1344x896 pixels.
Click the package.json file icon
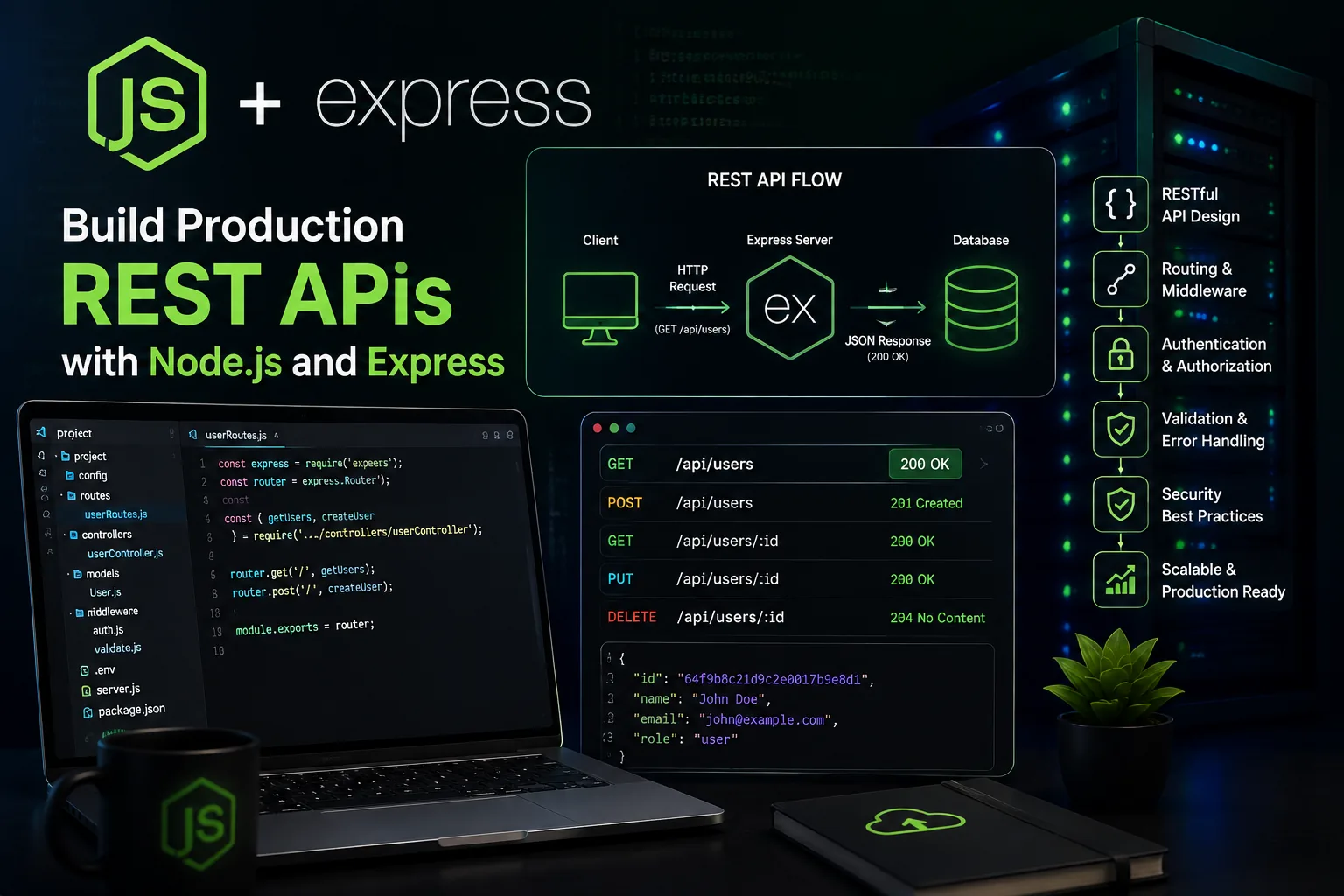coord(88,712)
